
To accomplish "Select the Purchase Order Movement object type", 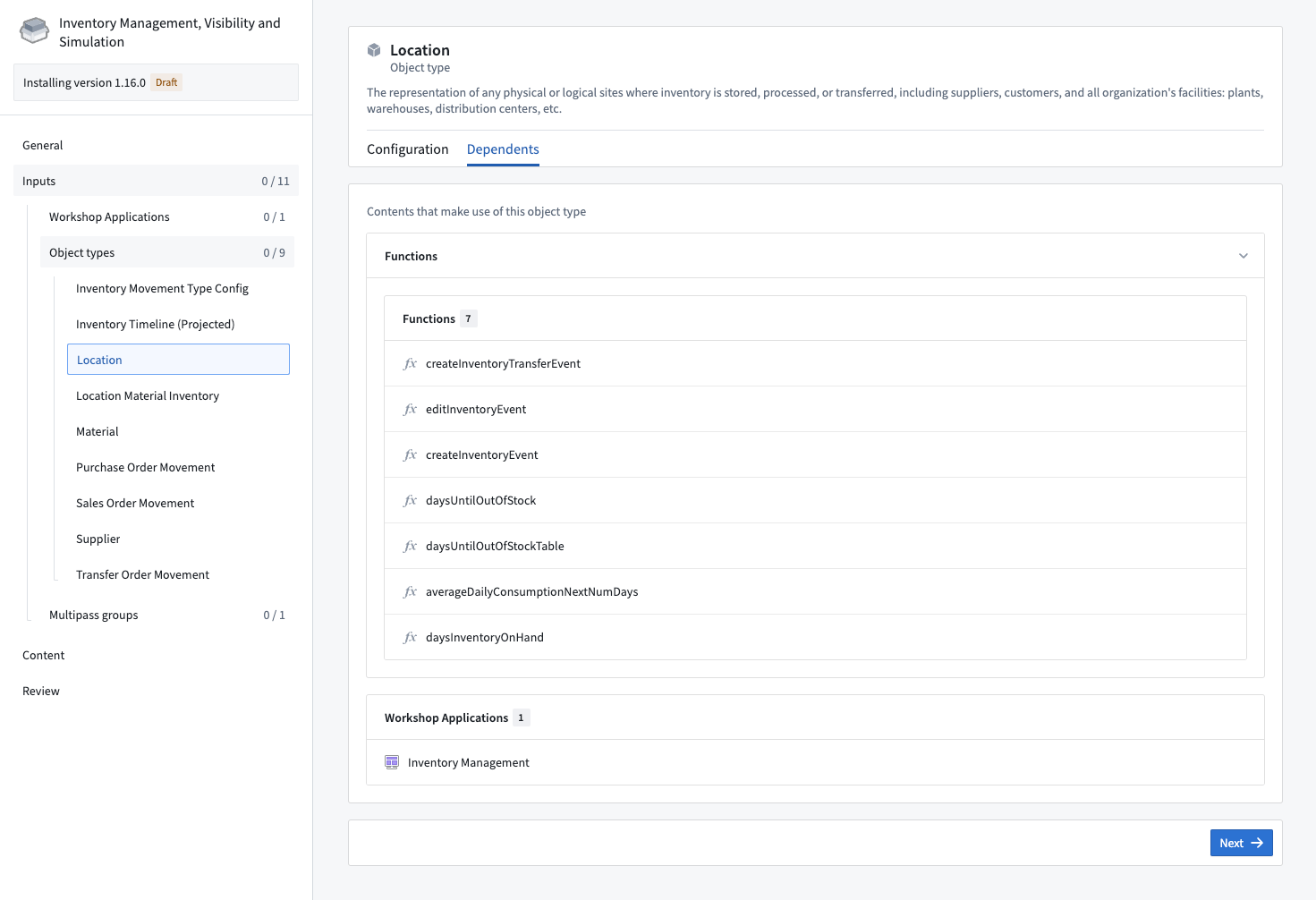I will [145, 467].
